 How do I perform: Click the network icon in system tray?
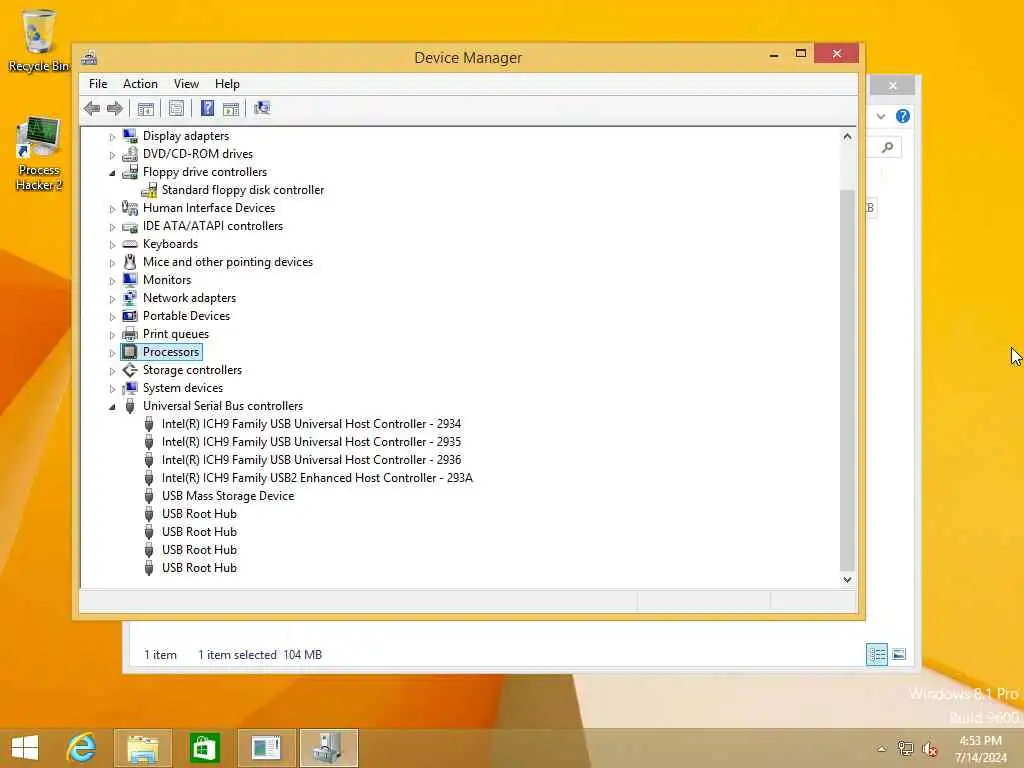pos(905,749)
